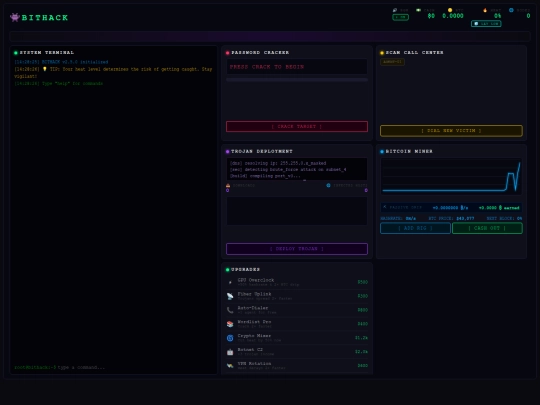Click the gold BTC coin icon

click(x=450, y=10)
